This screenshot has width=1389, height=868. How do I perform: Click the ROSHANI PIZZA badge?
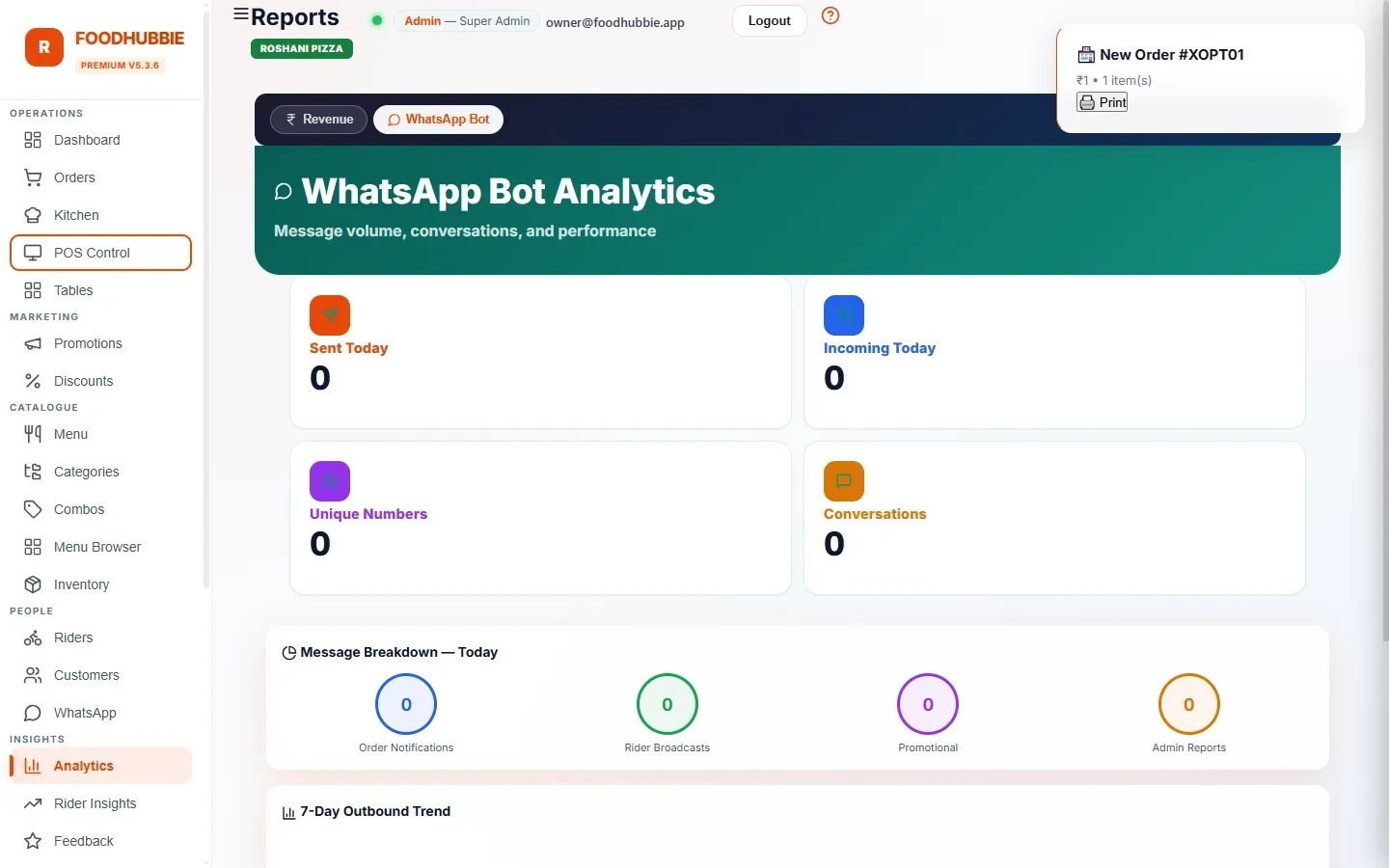coord(302,48)
